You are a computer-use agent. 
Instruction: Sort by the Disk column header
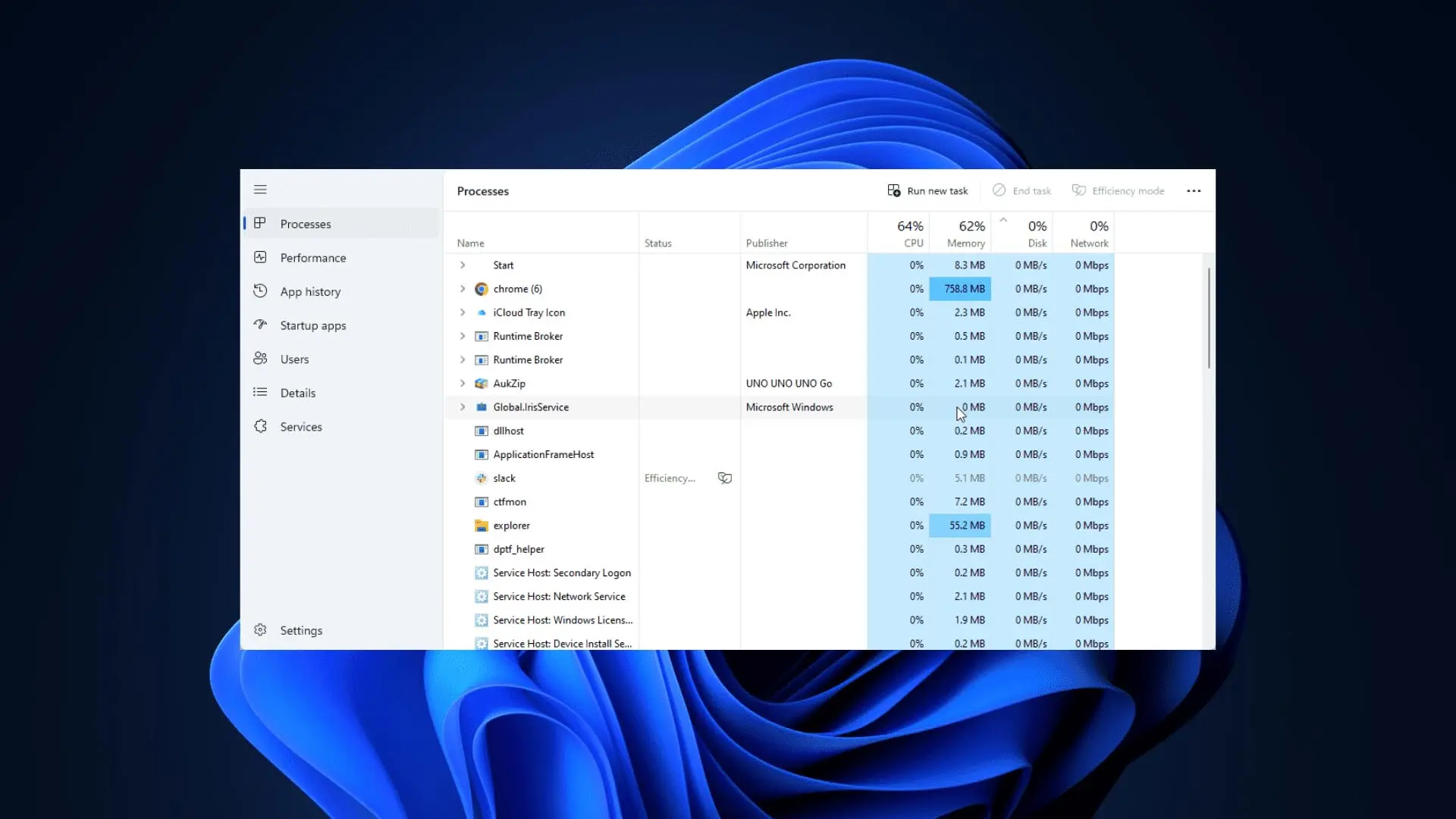pos(1022,234)
